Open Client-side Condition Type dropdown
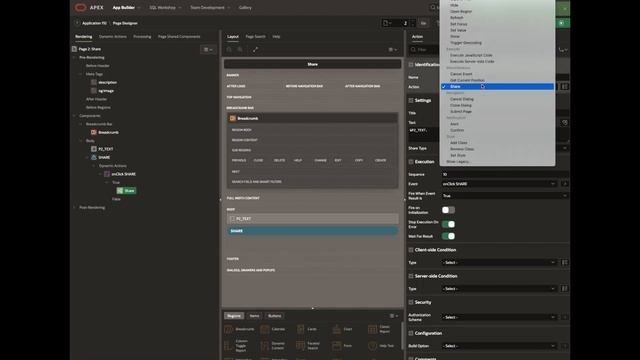Viewport: 640px width, 360px height. (499, 262)
